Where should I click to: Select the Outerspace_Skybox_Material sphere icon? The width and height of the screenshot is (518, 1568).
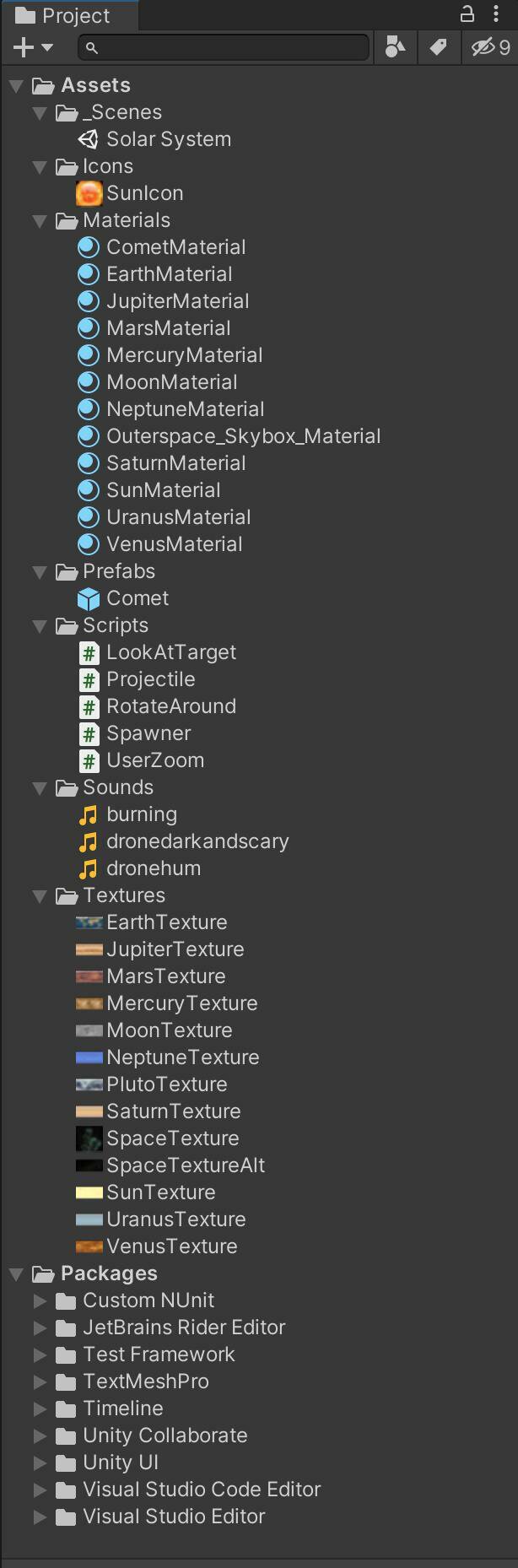(x=89, y=436)
